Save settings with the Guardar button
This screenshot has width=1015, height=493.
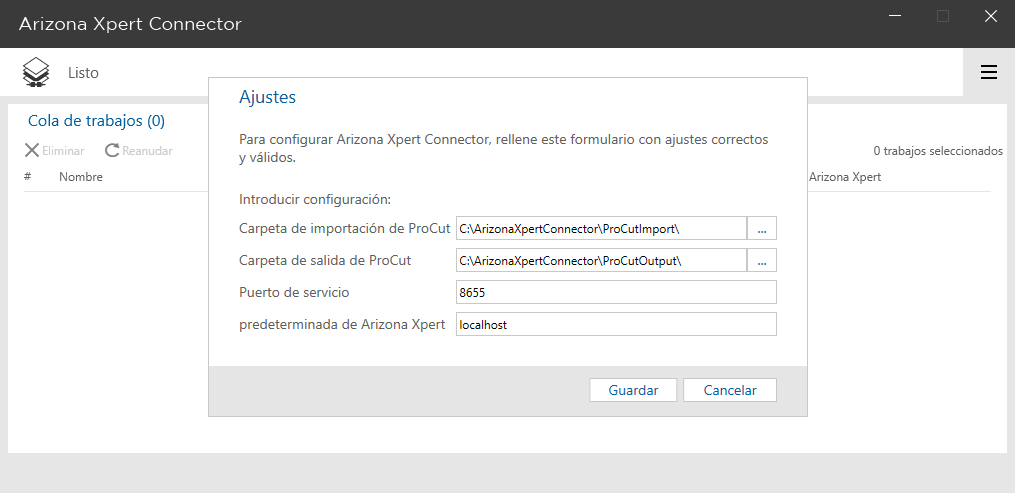click(x=633, y=390)
